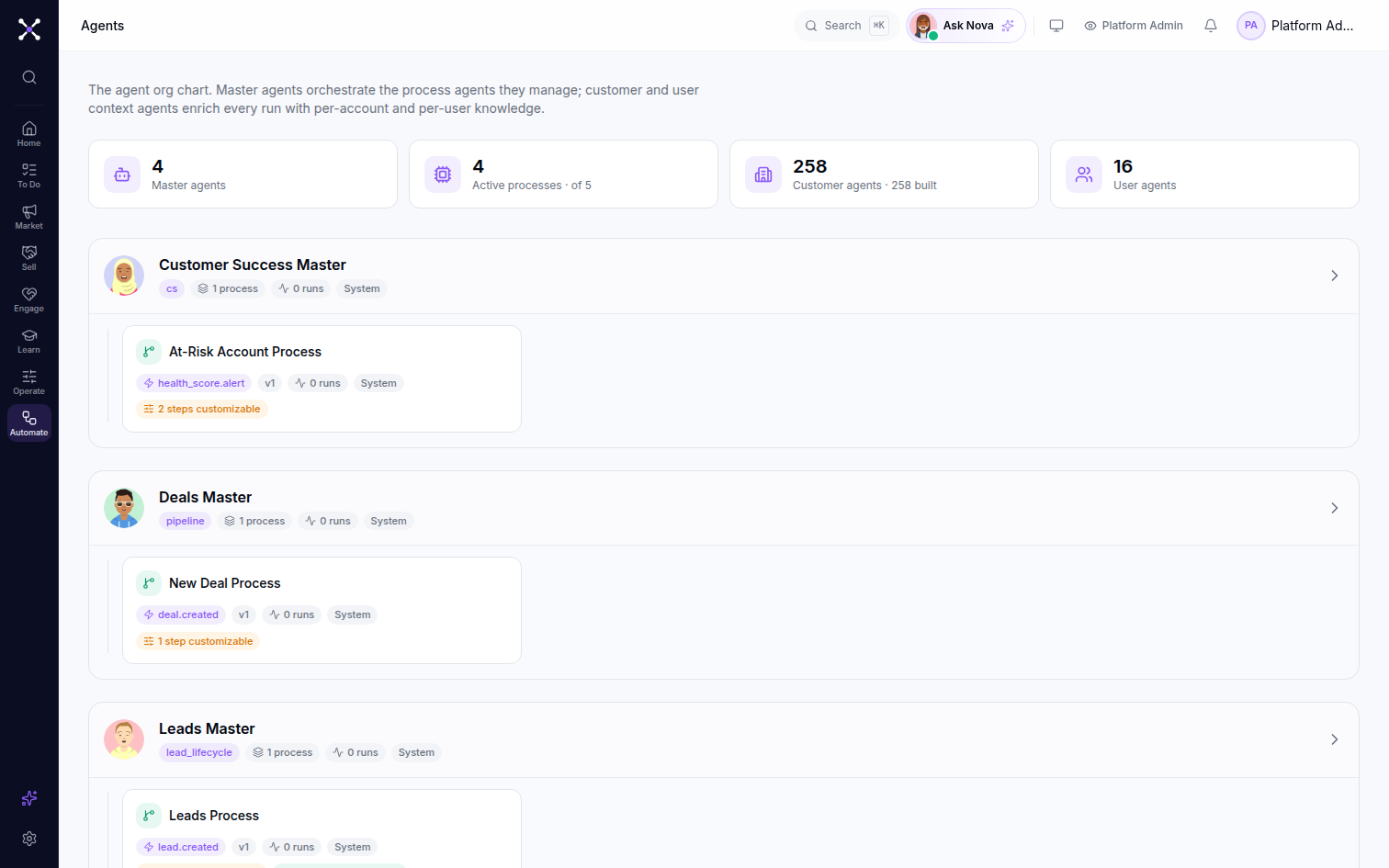This screenshot has height=868, width=1389.
Task: Click the '258' customer agents count
Action: [x=810, y=166]
